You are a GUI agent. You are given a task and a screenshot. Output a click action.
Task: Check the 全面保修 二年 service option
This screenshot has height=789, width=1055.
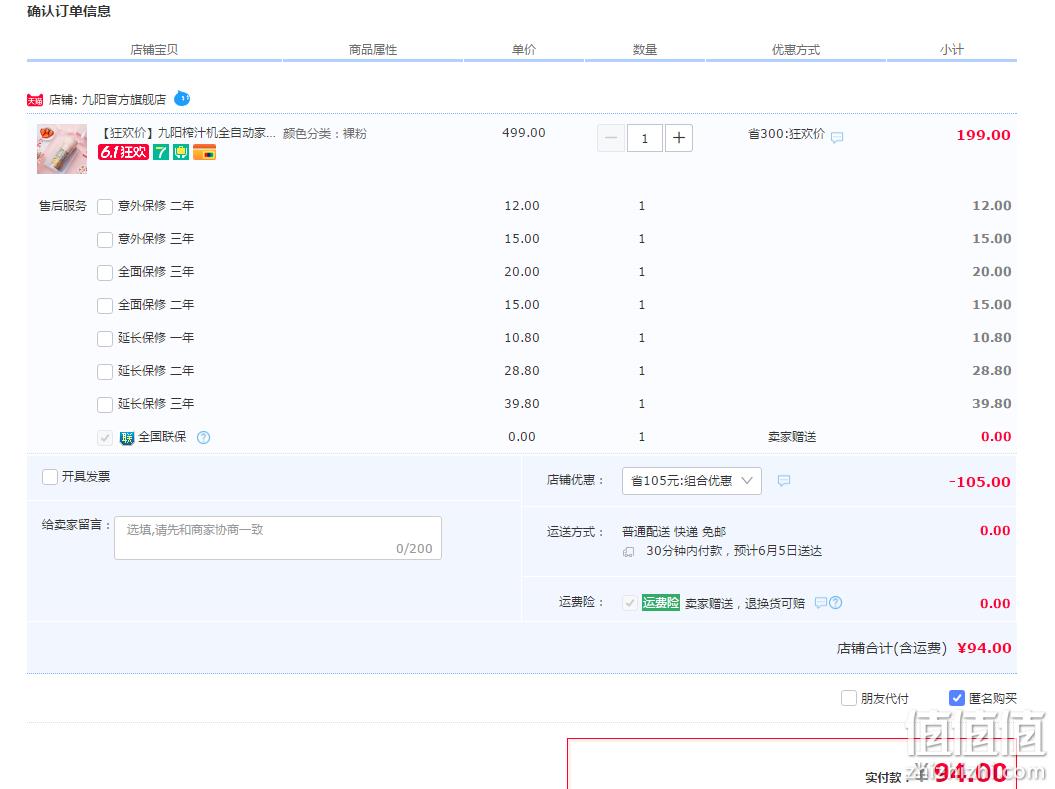[x=105, y=305]
